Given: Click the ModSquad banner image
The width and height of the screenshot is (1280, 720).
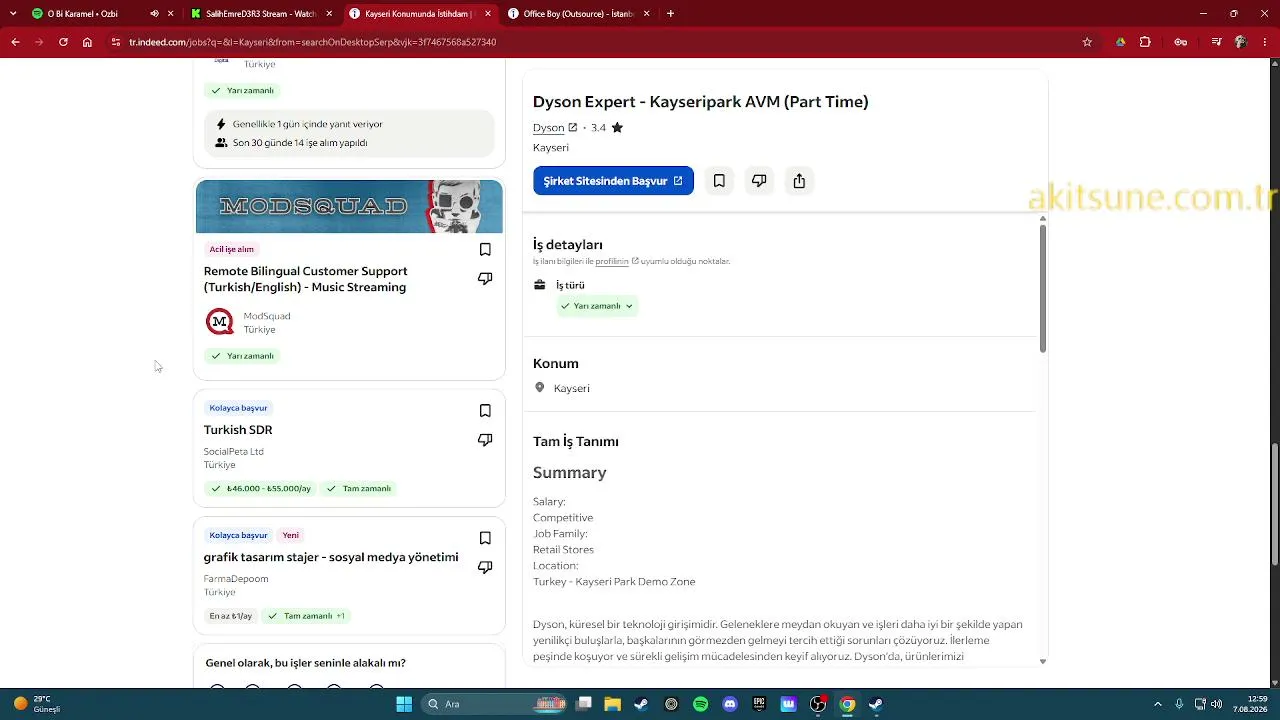Looking at the screenshot, I should point(349,207).
